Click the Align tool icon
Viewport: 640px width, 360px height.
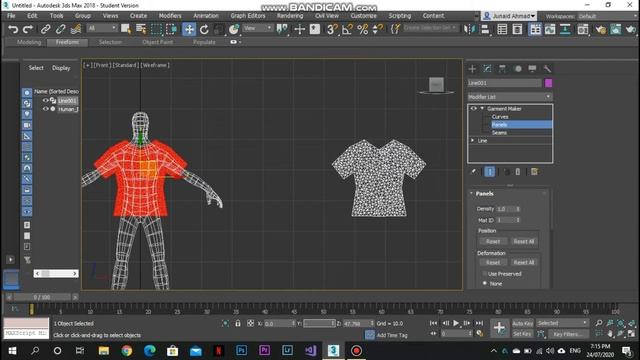tap(485, 29)
